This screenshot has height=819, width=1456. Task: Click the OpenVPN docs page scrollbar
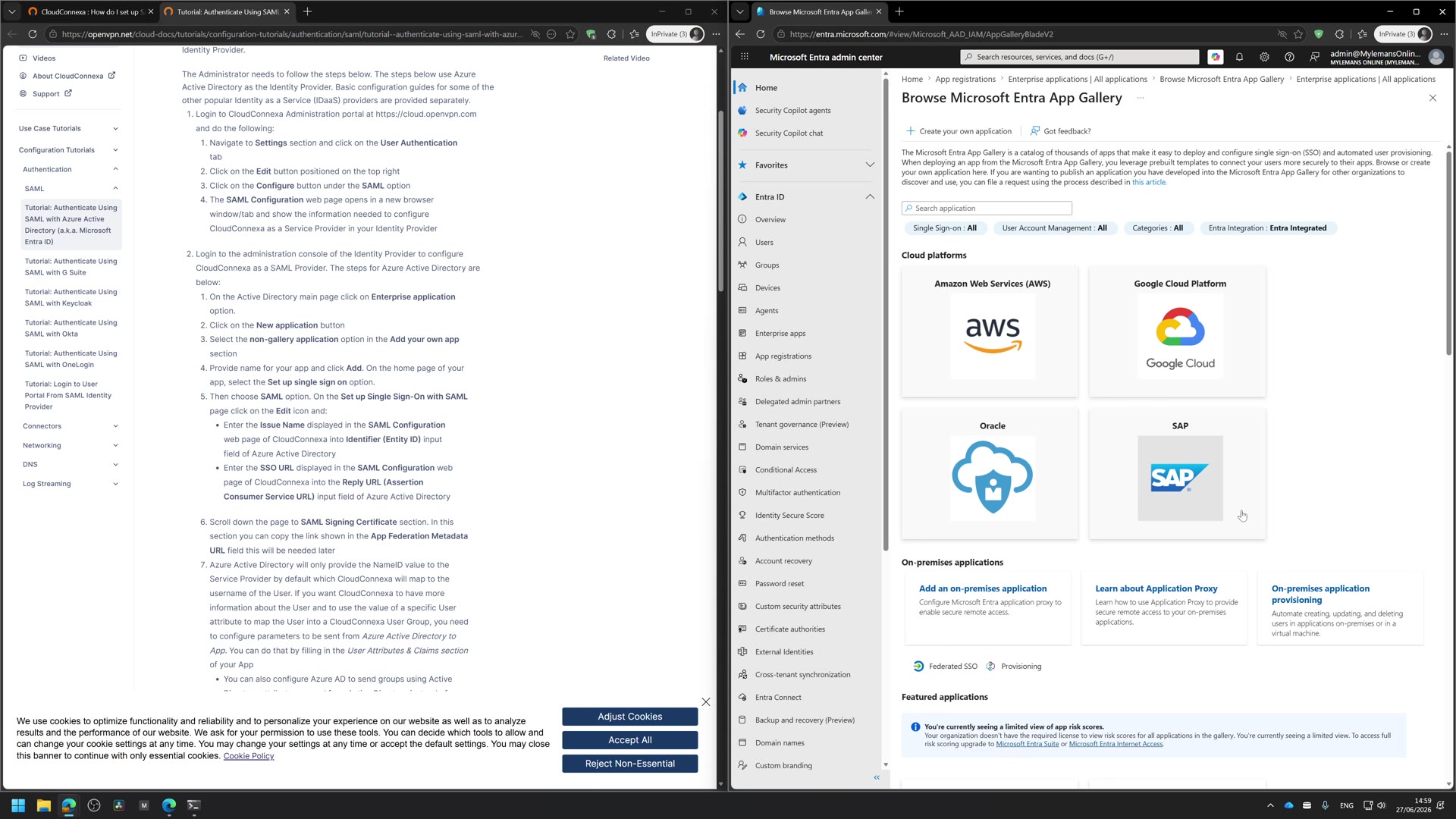click(x=721, y=201)
